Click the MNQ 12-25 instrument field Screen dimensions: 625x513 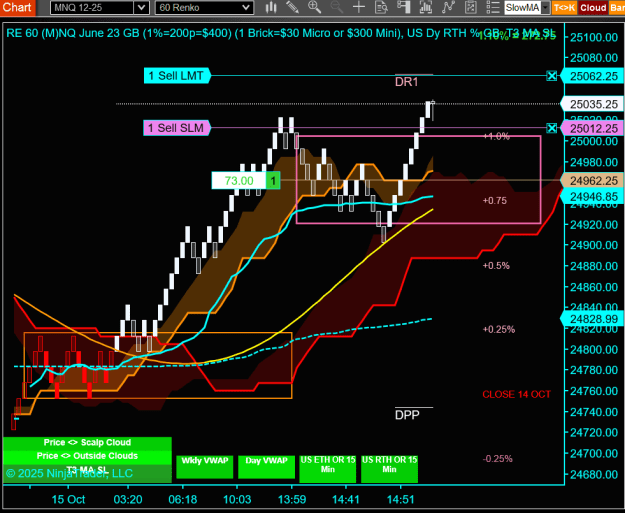click(x=92, y=8)
